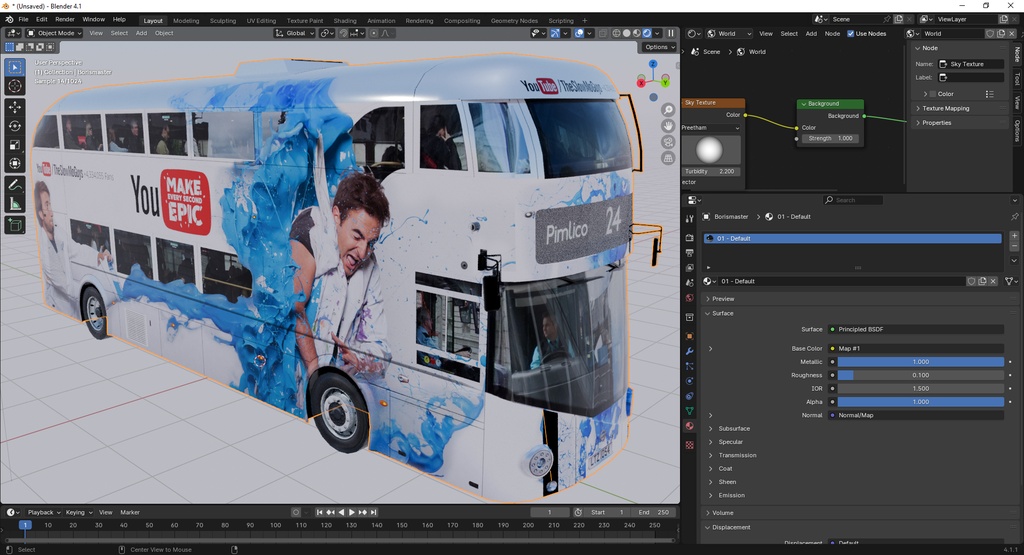1024x555 pixels.
Task: Expand the Texture Mapping panel
Action: (945, 108)
